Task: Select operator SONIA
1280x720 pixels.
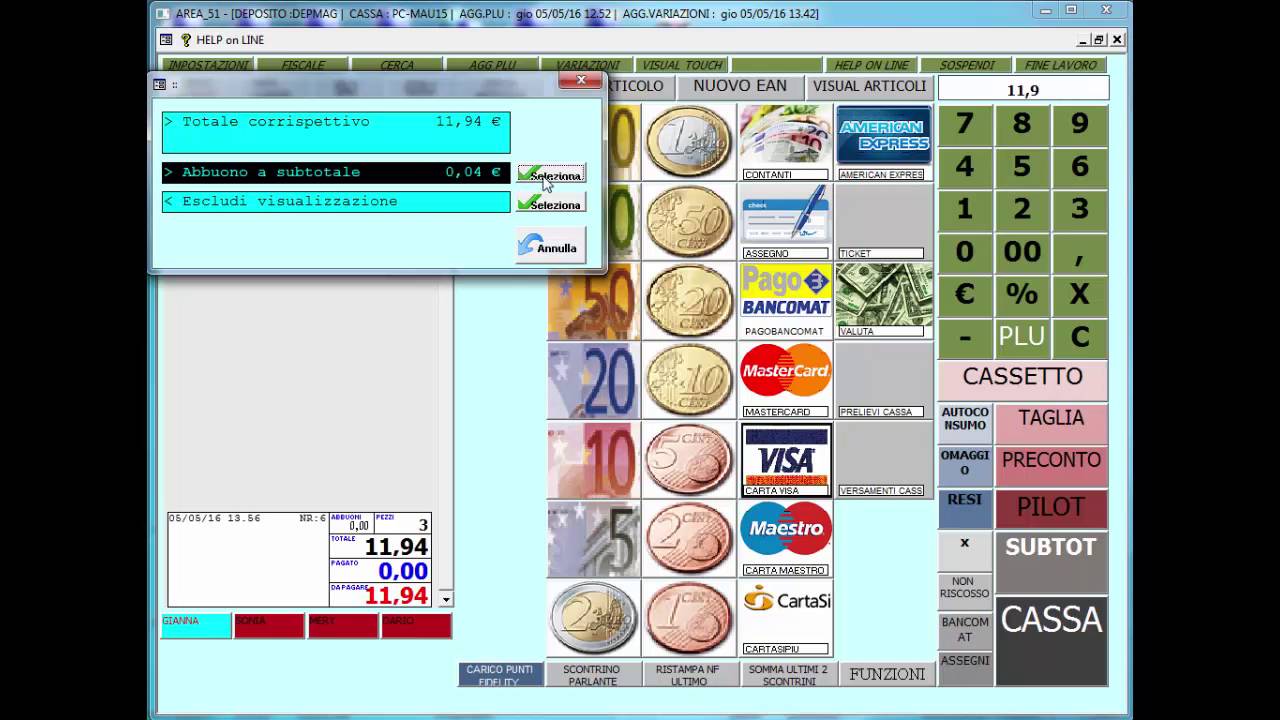Action: point(269,626)
